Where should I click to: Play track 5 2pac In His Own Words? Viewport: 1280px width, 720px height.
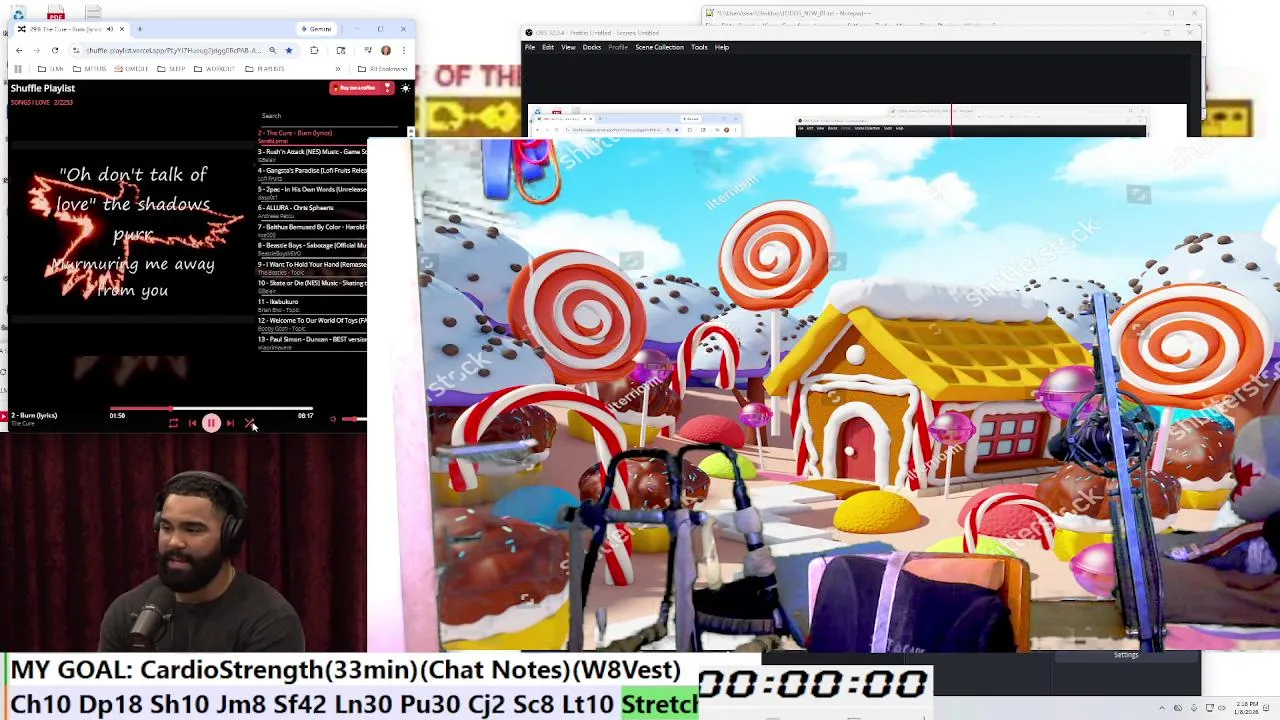312,192
